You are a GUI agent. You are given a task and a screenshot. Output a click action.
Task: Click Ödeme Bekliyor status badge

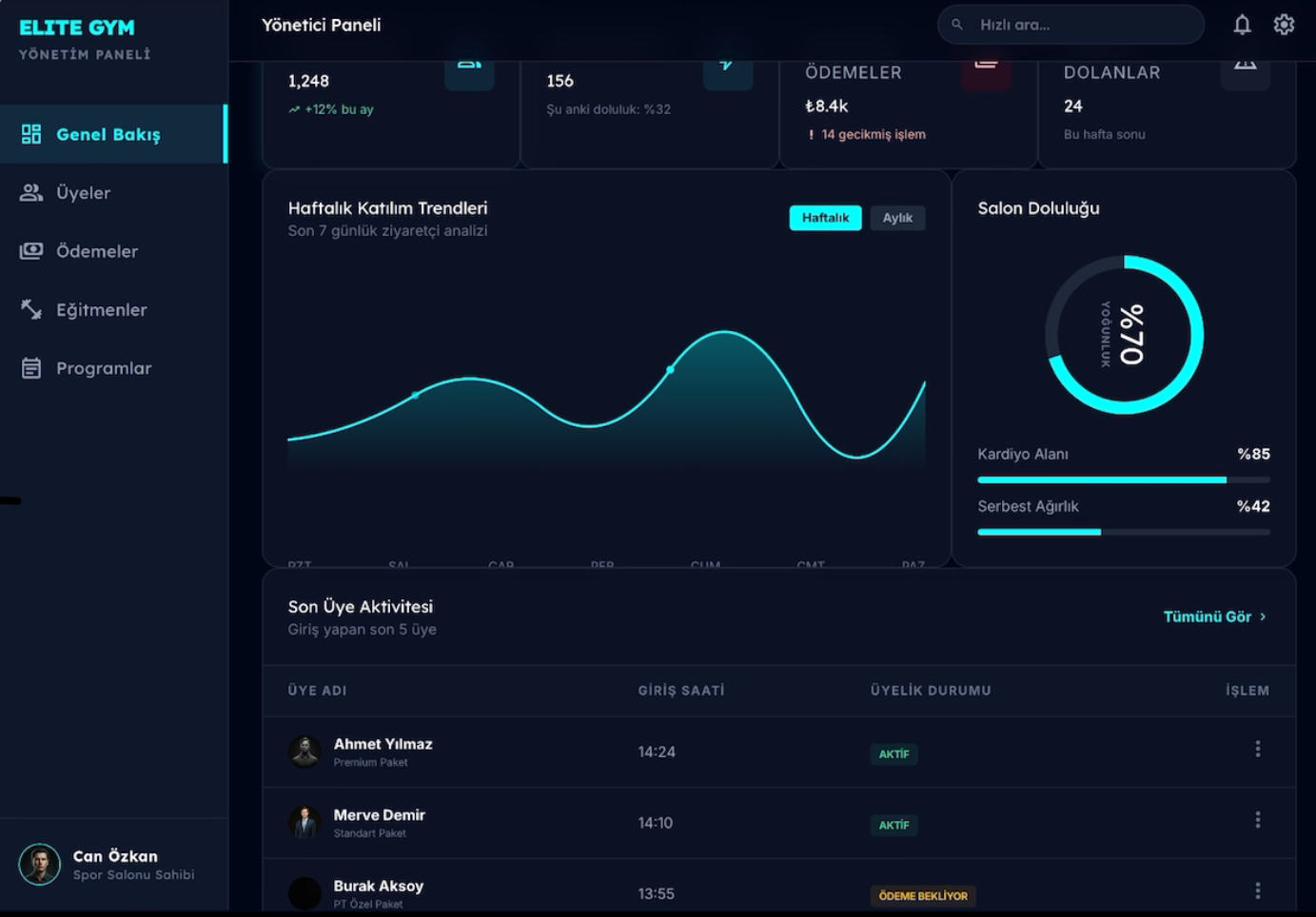(x=923, y=896)
